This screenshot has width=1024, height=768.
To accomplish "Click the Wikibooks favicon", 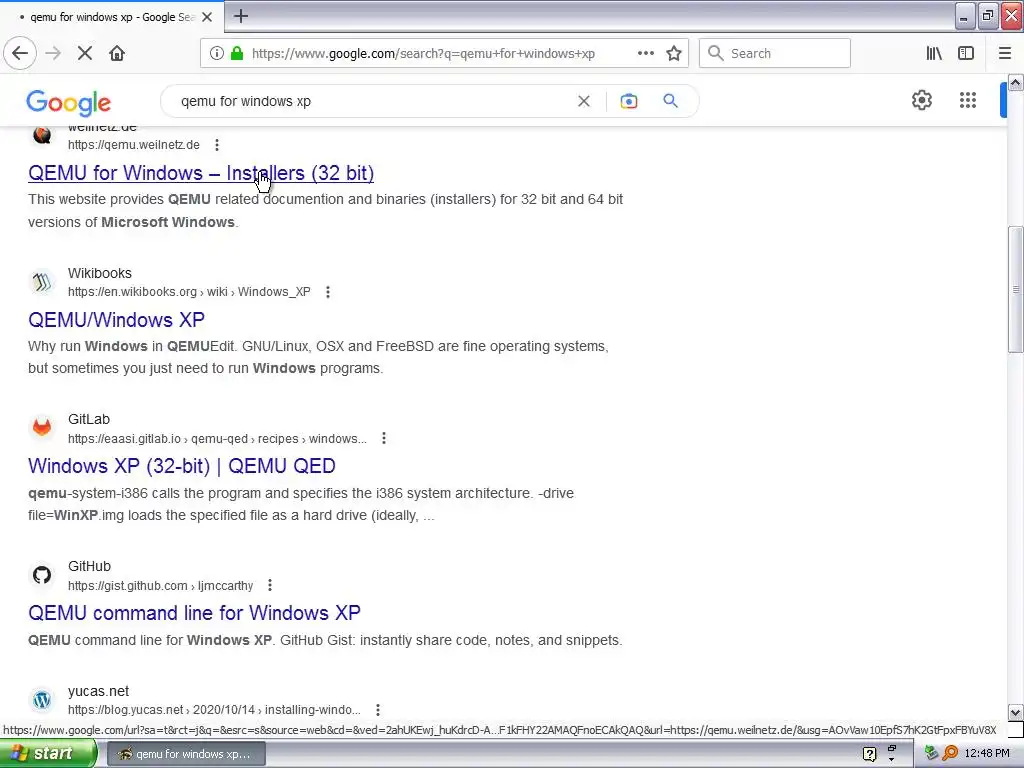I will tap(42, 282).
